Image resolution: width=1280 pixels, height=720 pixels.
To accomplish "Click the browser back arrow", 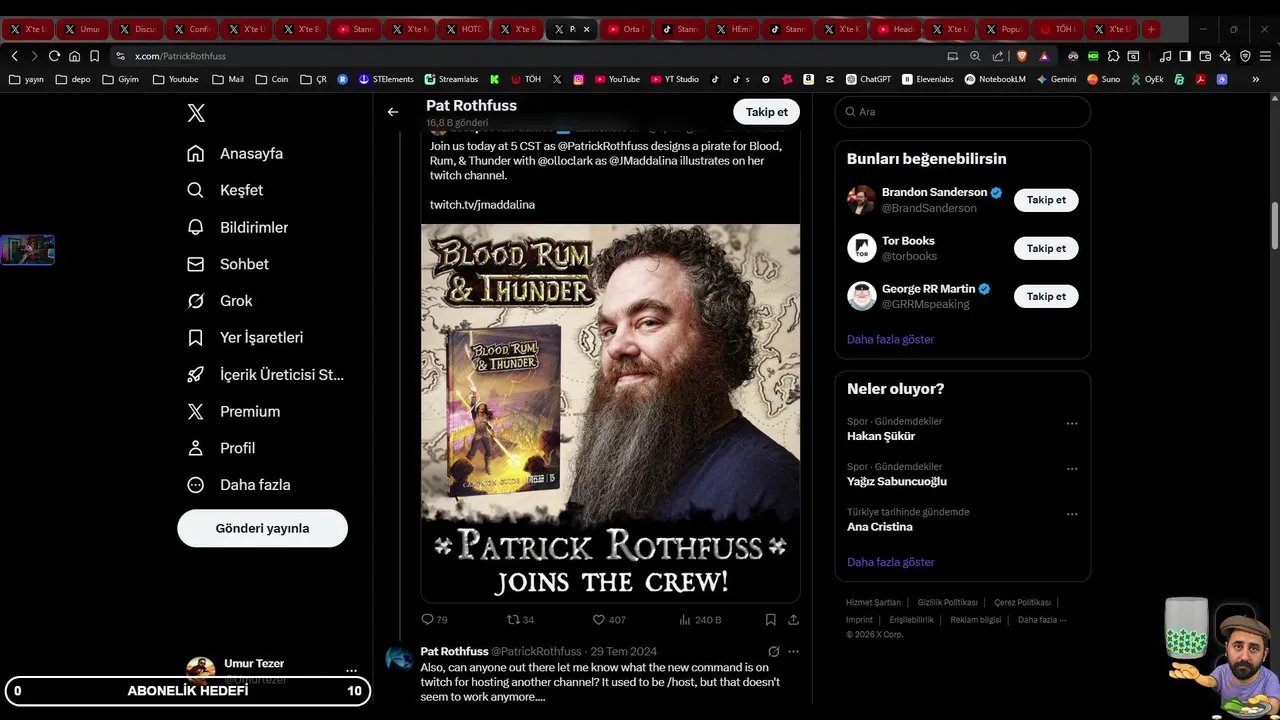I will click(14, 56).
